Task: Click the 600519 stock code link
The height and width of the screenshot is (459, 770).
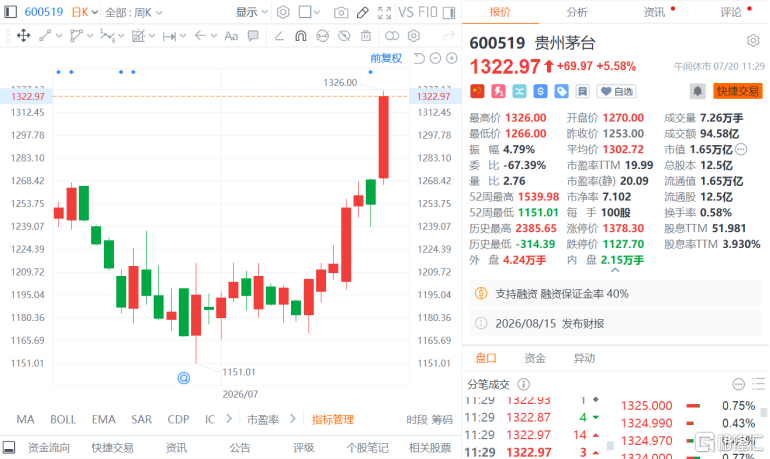Action: point(44,12)
